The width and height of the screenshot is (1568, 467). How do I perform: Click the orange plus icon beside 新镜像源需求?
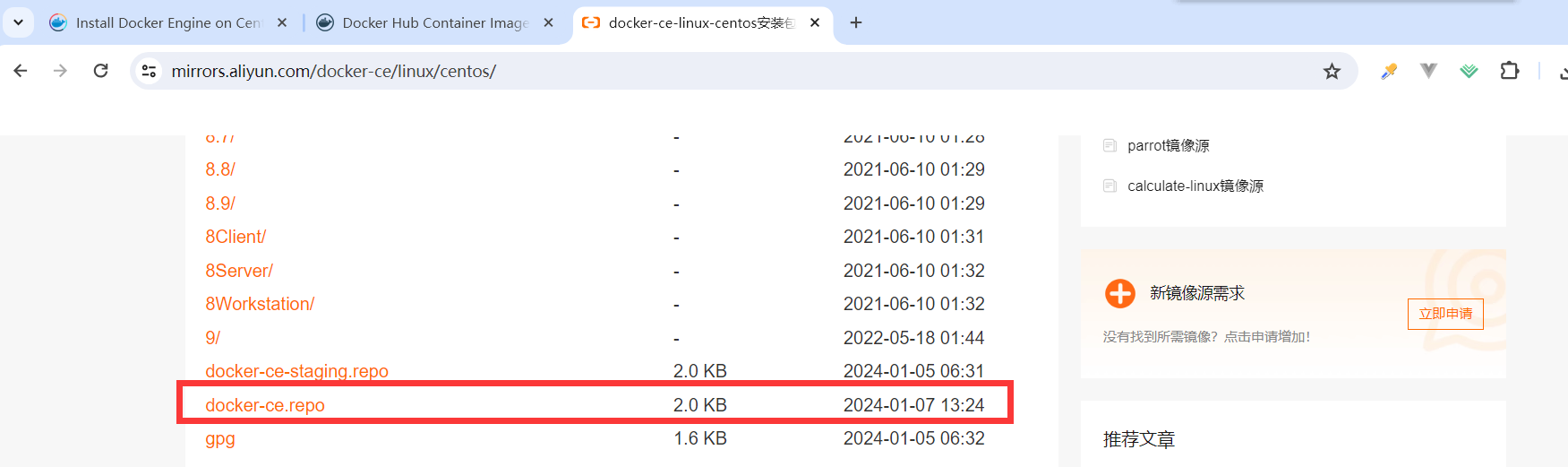tap(1119, 293)
